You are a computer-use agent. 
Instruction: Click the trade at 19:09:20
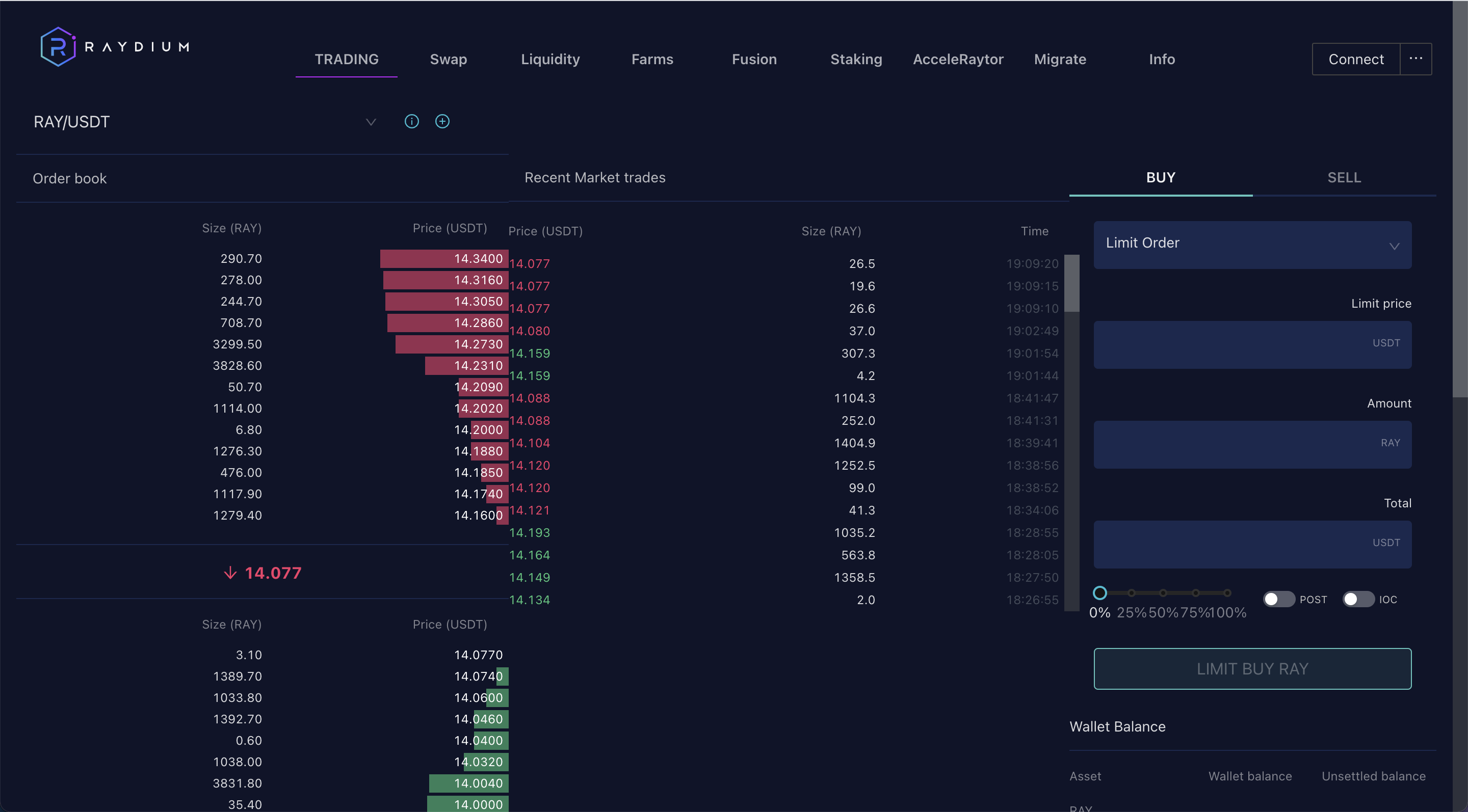tap(1032, 264)
